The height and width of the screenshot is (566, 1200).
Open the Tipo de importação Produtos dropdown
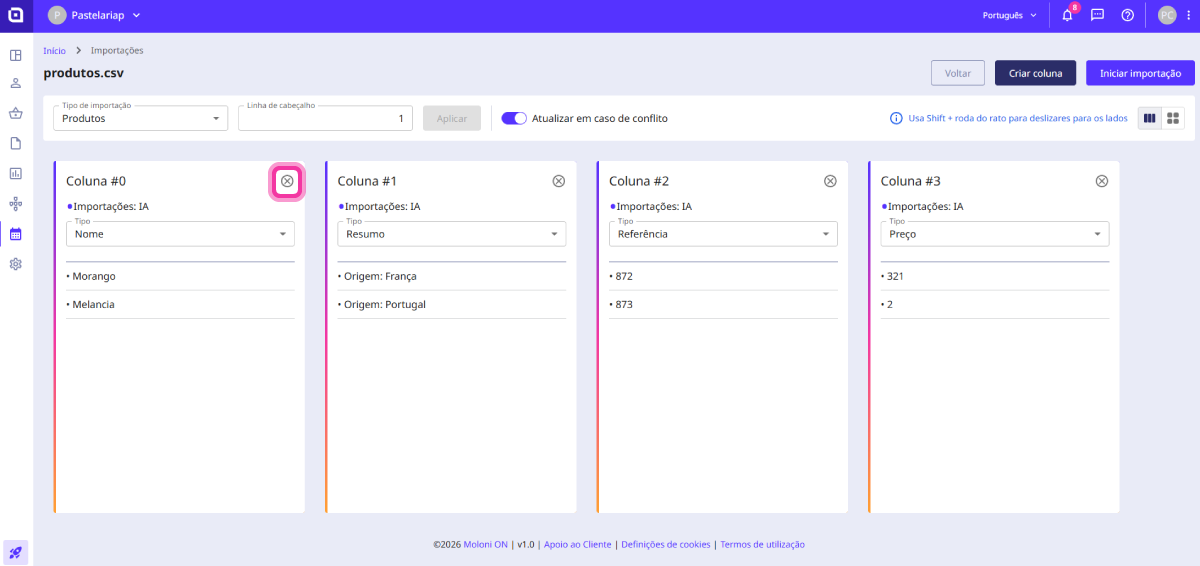140,118
